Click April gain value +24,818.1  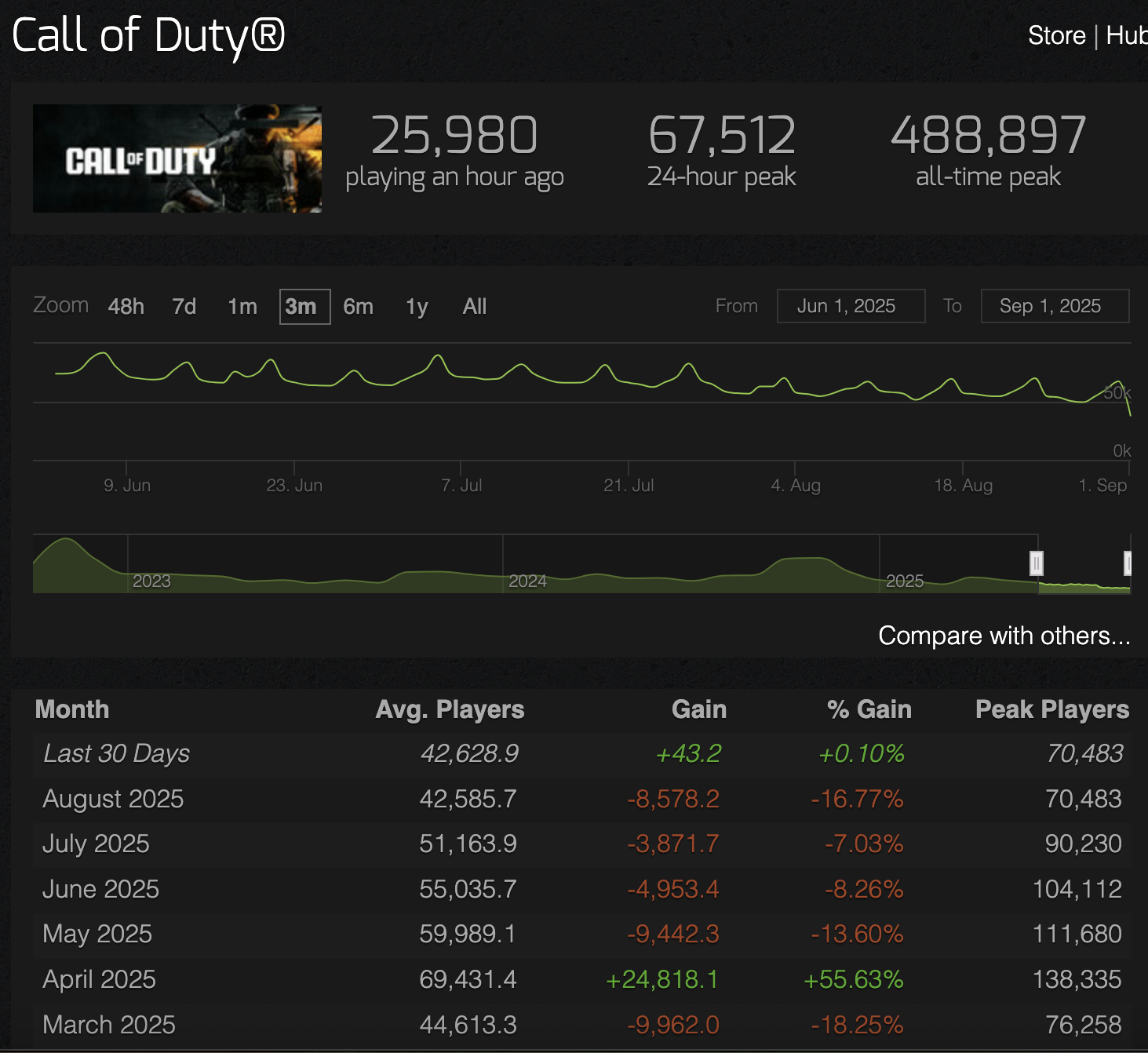tap(662, 979)
